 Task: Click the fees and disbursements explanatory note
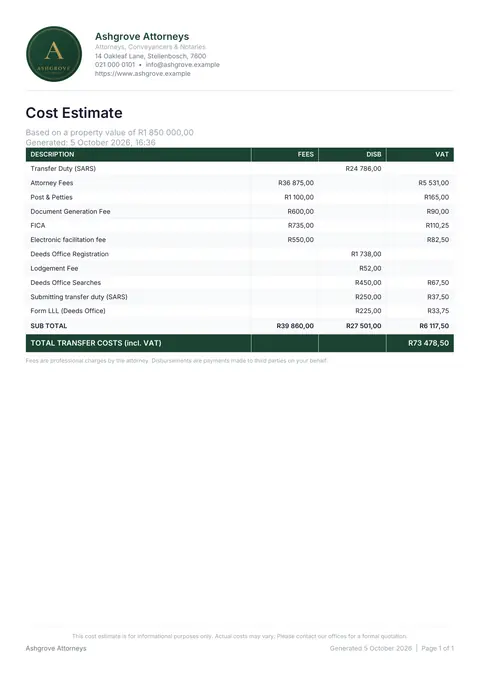click(x=176, y=360)
